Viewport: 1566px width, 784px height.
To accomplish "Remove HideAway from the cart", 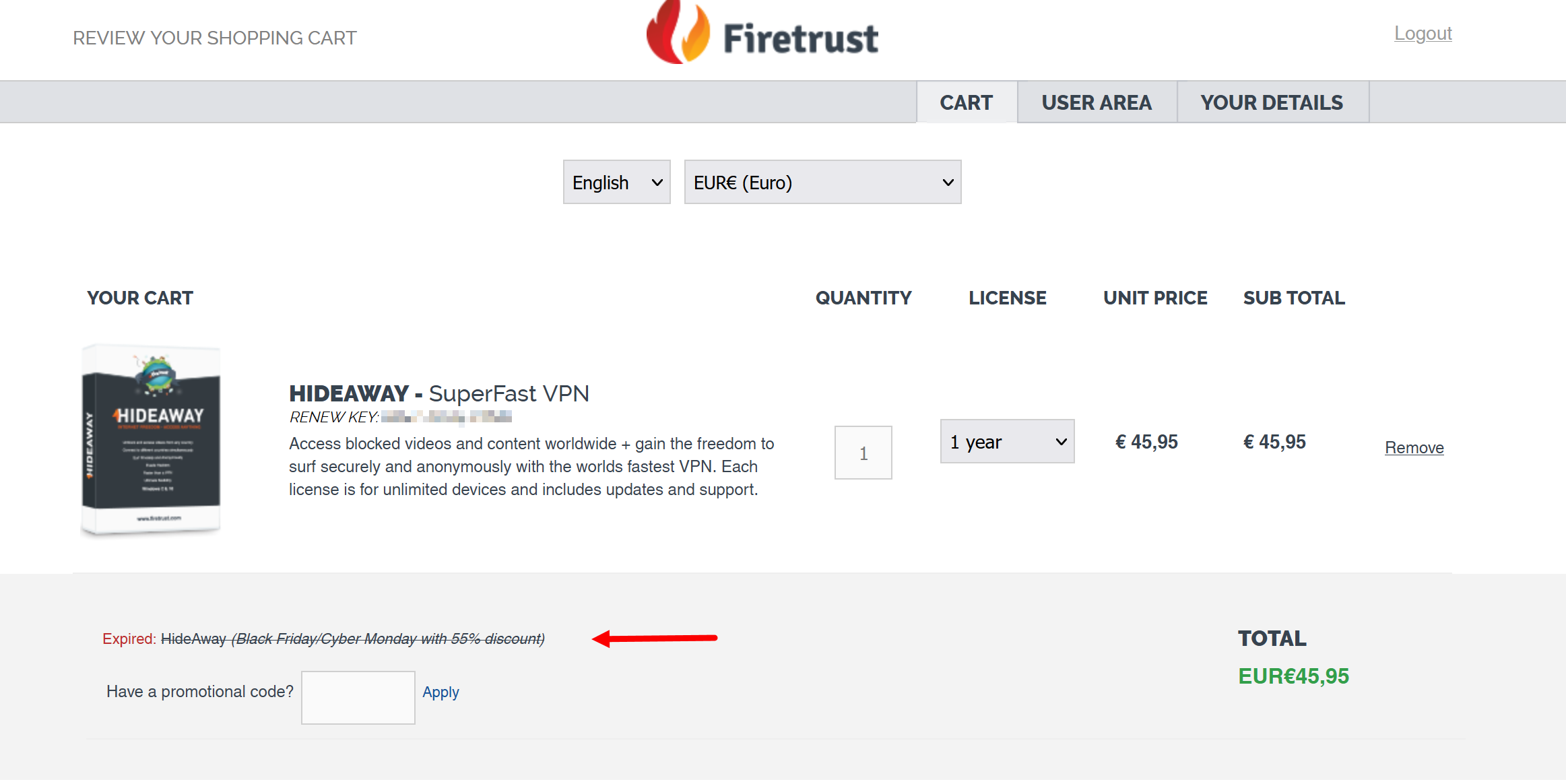I will click(x=1414, y=447).
